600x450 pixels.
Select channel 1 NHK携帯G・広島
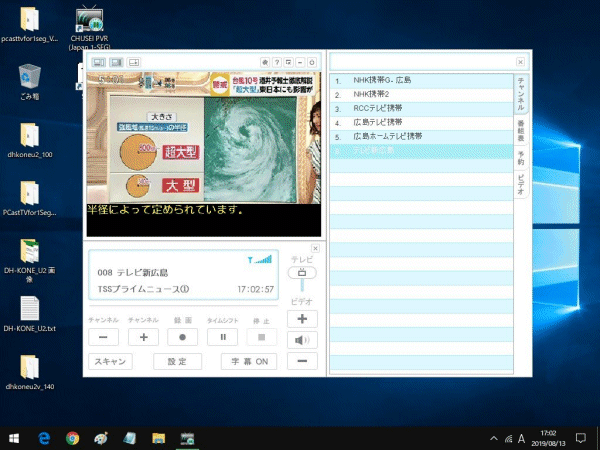click(421, 81)
